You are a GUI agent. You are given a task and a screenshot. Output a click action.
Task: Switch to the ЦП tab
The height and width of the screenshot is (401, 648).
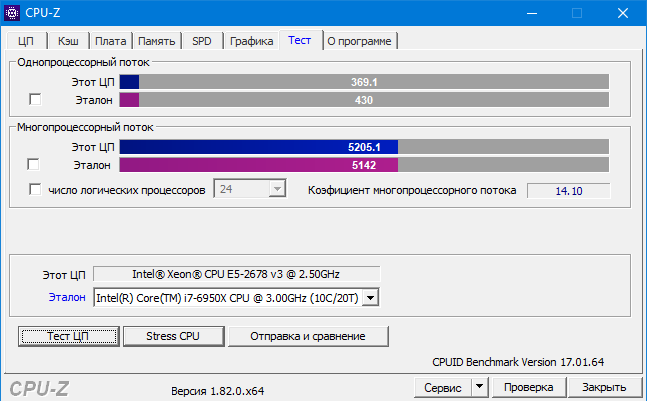point(26,41)
